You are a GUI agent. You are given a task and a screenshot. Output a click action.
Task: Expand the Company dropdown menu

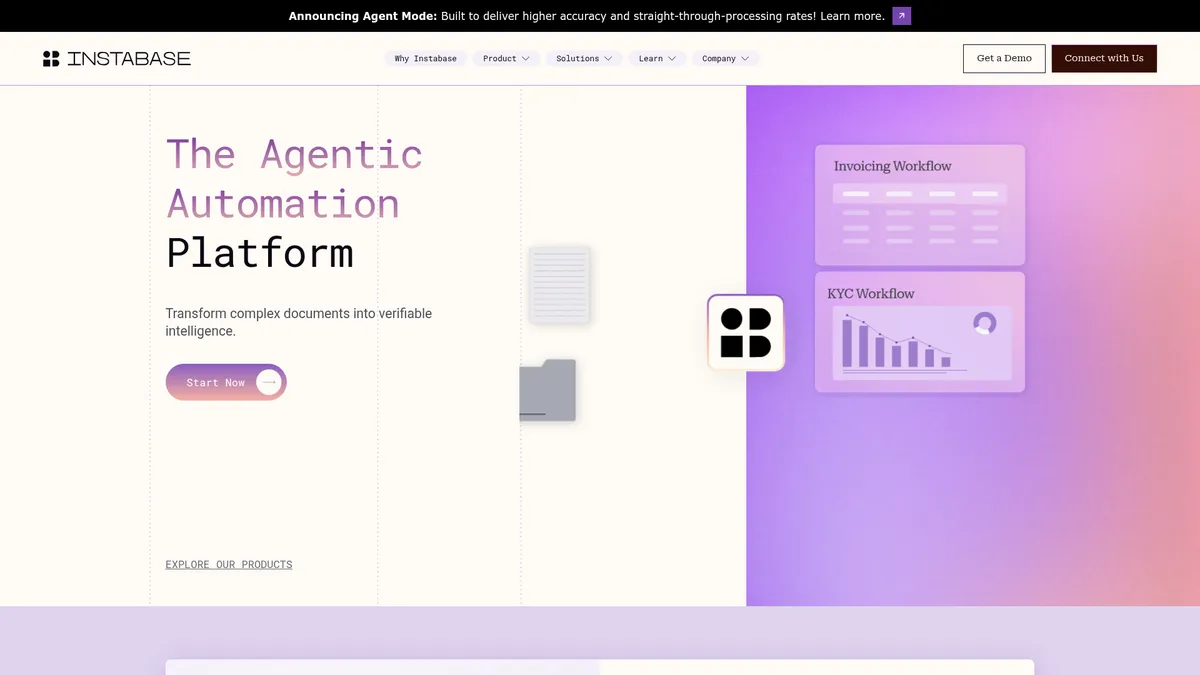[x=725, y=58]
